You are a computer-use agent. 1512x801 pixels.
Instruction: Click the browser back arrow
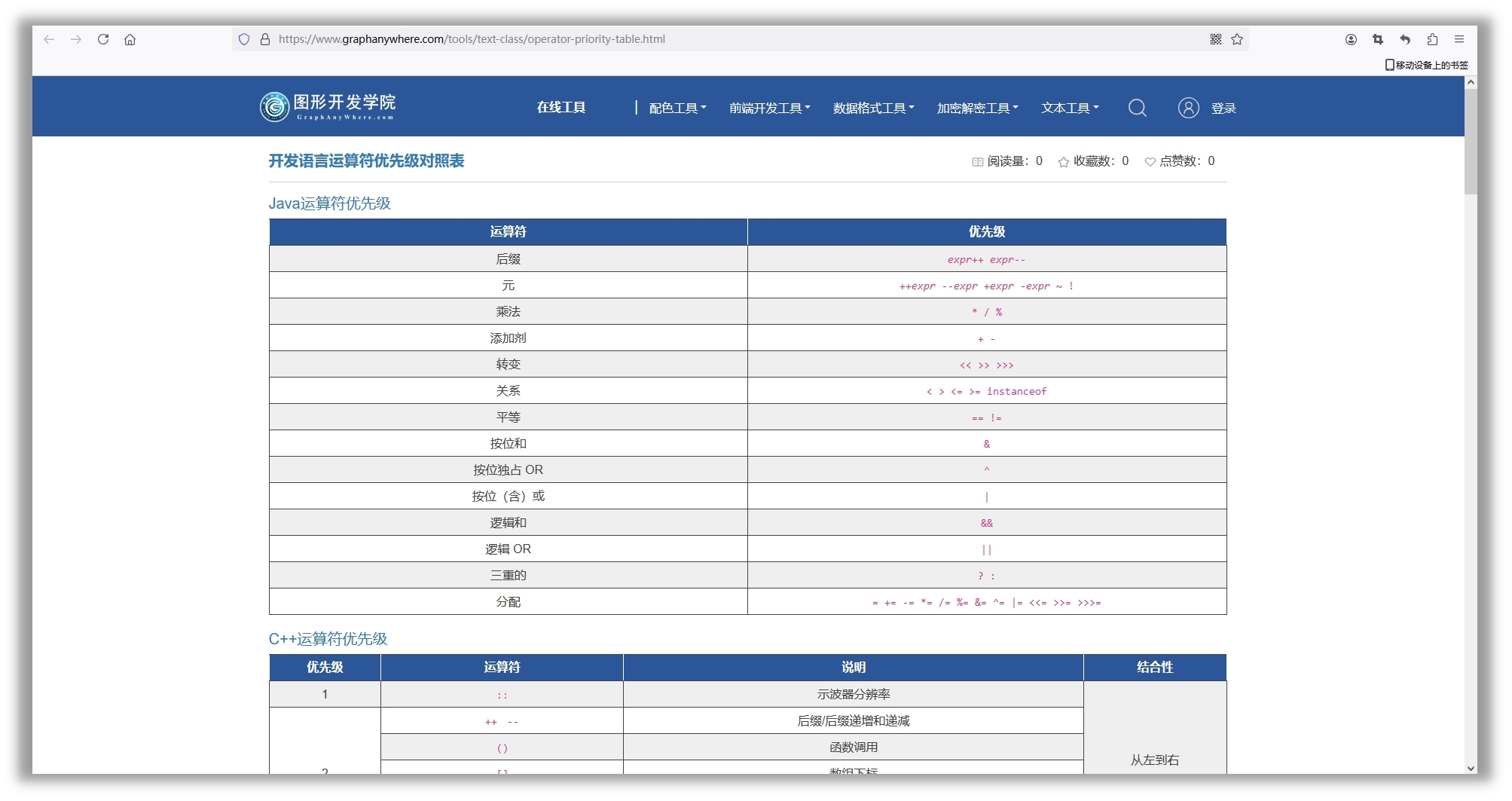(49, 39)
